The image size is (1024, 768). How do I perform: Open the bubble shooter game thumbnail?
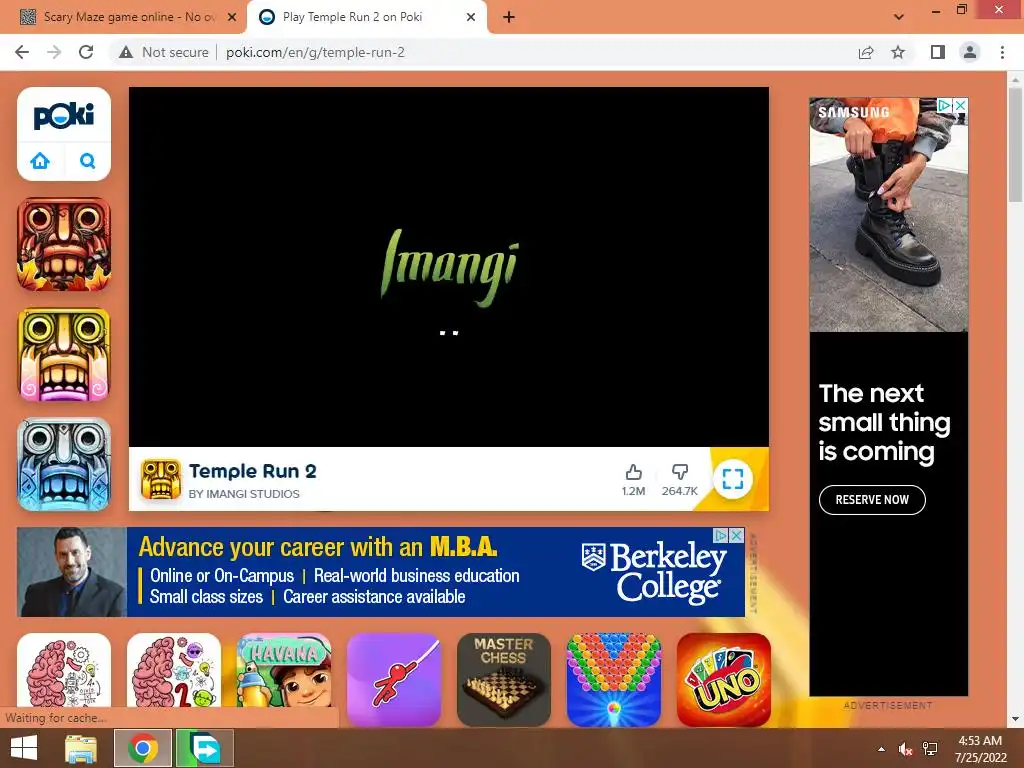click(x=614, y=679)
